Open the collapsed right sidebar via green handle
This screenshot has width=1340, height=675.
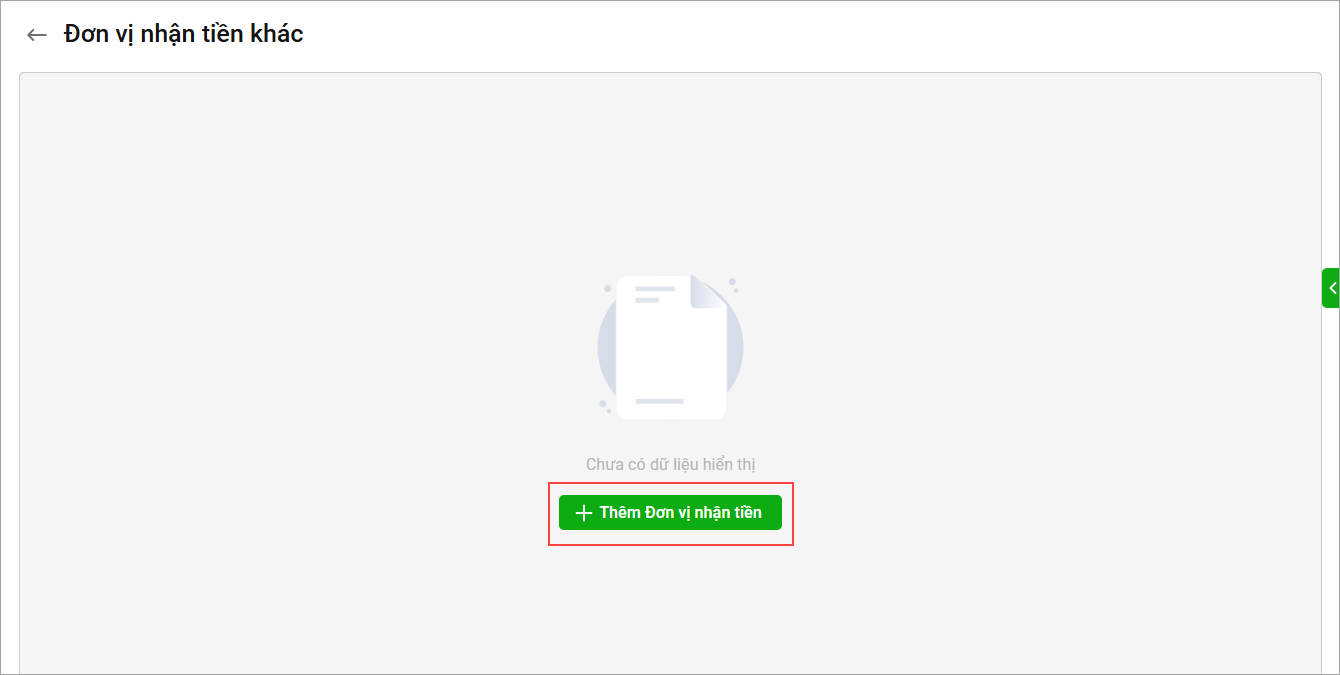tap(1330, 288)
